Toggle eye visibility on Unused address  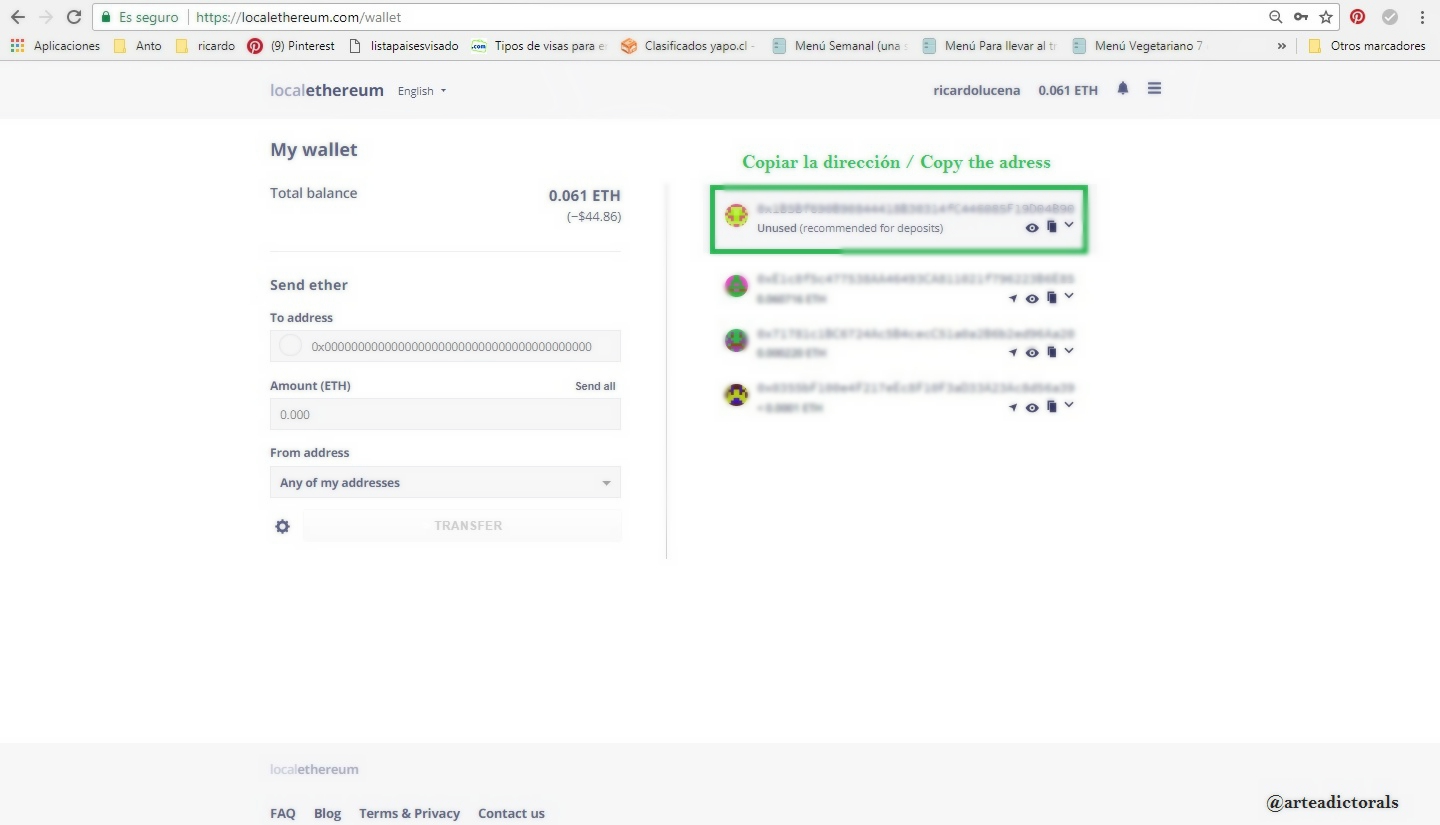[x=1032, y=228]
